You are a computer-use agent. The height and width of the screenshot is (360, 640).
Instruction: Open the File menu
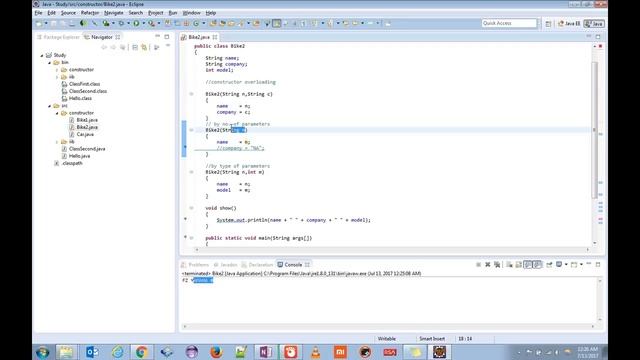tap(38, 13)
